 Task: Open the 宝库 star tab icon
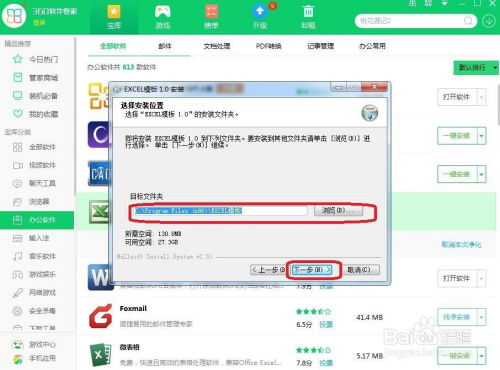(x=114, y=12)
